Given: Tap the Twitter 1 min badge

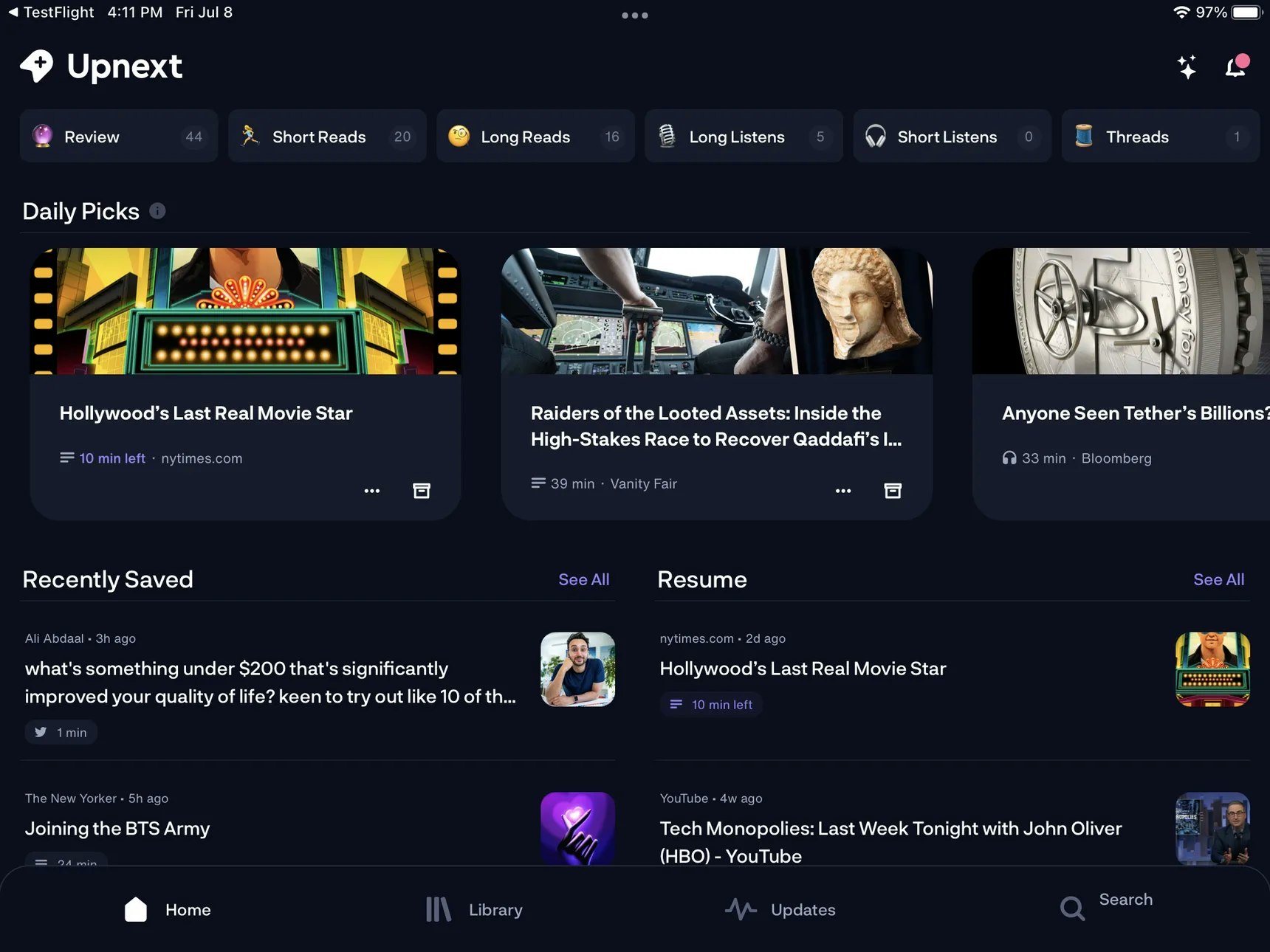Looking at the screenshot, I should 61,732.
